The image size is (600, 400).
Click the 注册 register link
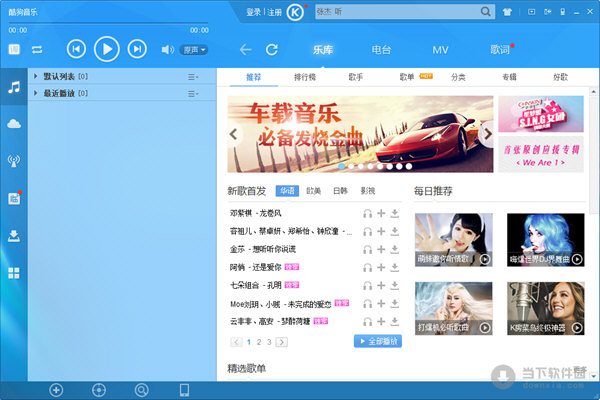[x=274, y=13]
